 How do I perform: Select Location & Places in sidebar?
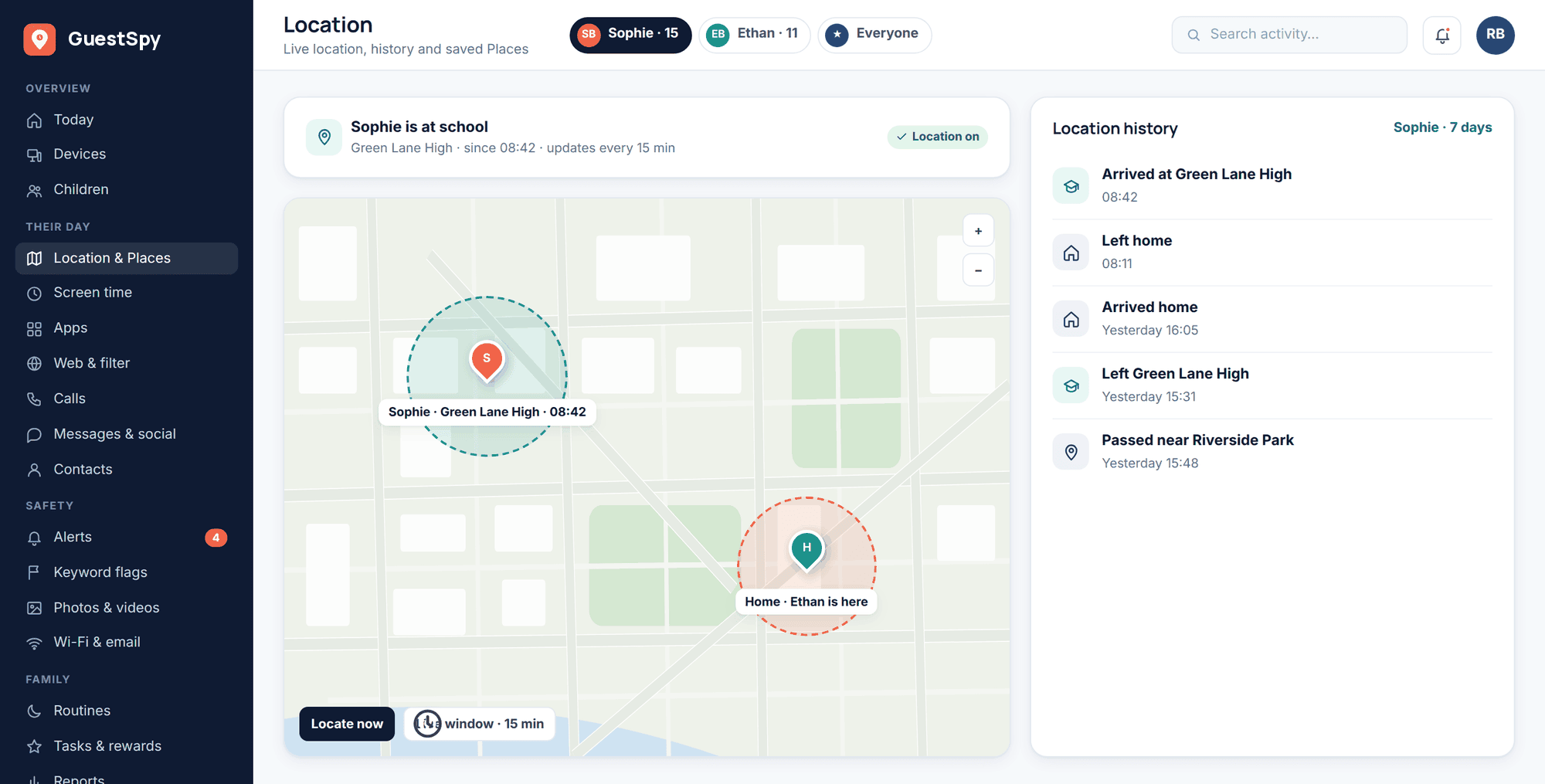tap(127, 258)
